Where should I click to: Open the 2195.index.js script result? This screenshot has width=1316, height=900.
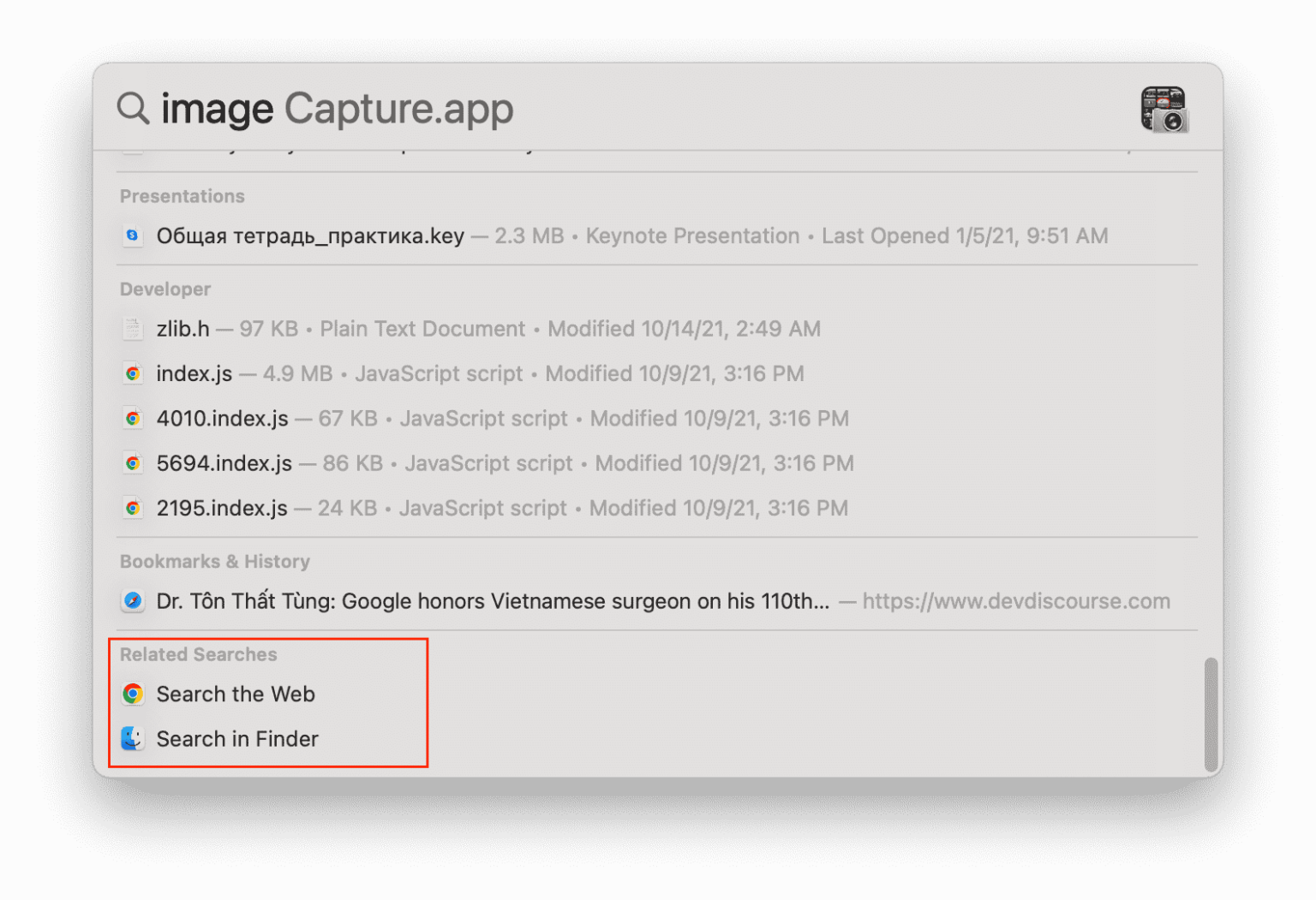click(222, 507)
